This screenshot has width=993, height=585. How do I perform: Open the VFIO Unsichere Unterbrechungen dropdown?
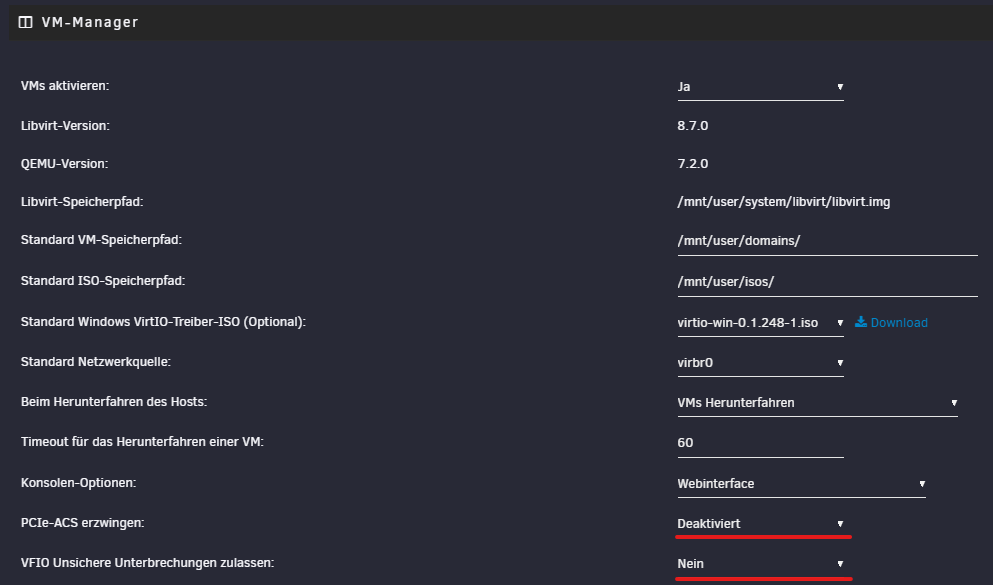(x=760, y=563)
